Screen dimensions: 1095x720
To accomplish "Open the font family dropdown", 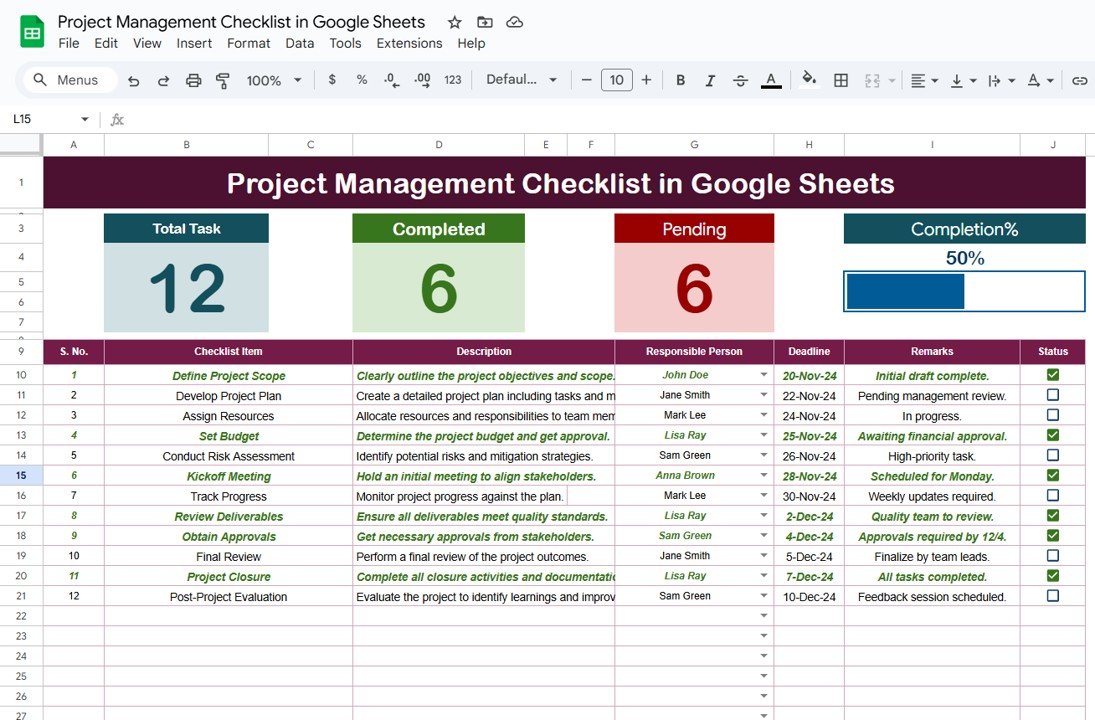I will click(522, 80).
